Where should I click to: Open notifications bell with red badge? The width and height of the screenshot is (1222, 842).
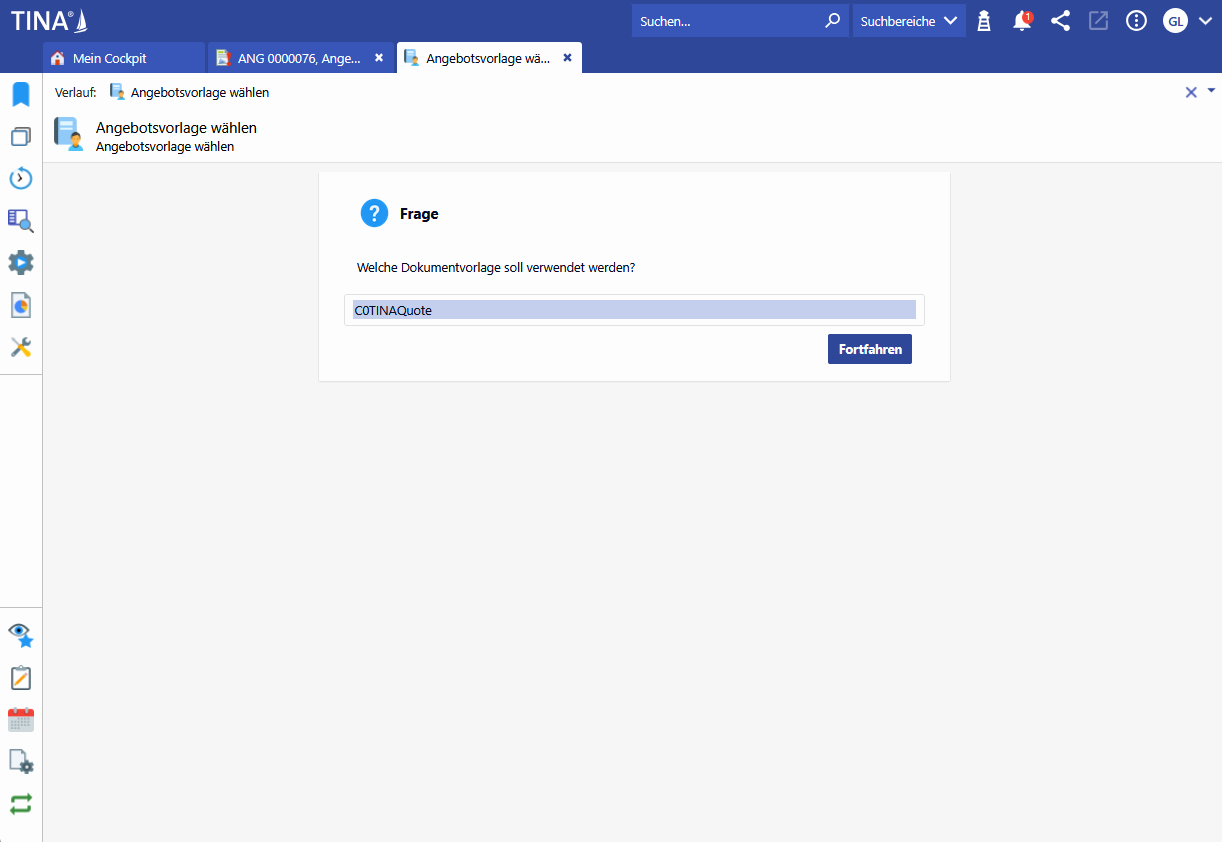(1022, 21)
